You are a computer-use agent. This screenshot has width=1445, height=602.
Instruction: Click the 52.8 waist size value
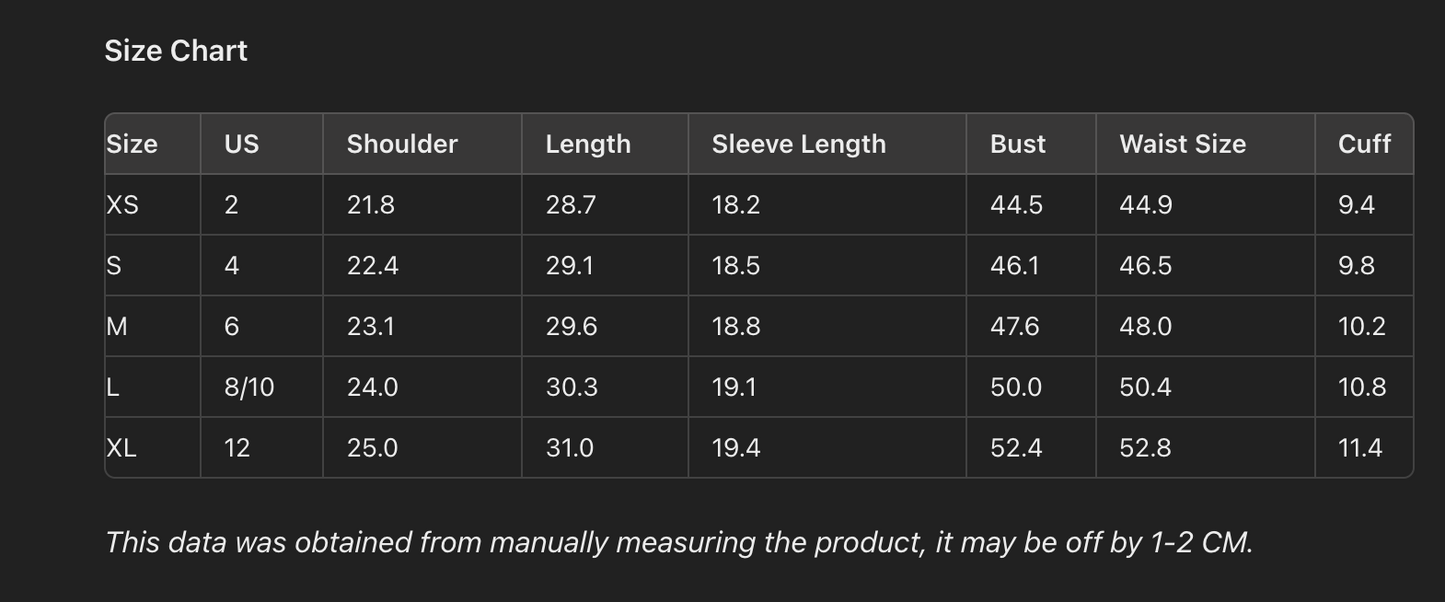point(1145,448)
